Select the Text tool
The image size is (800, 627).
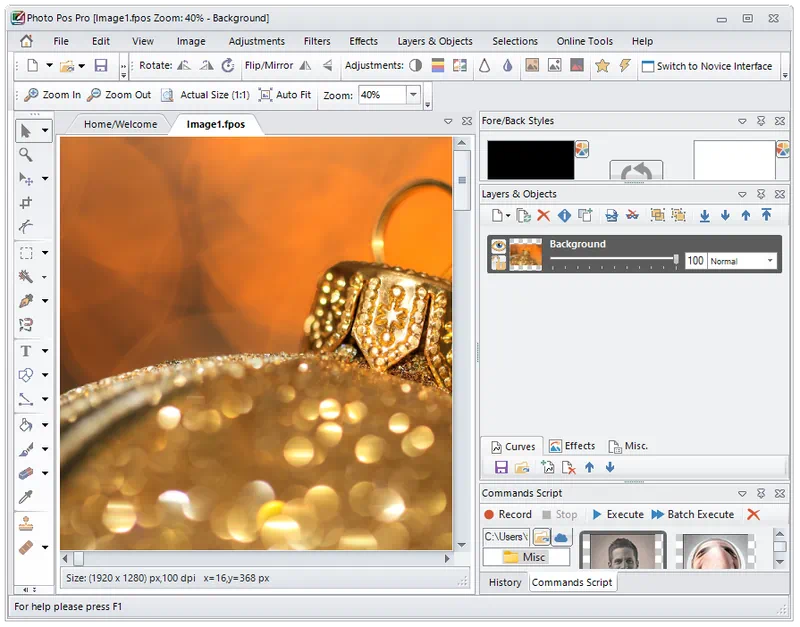(x=26, y=351)
